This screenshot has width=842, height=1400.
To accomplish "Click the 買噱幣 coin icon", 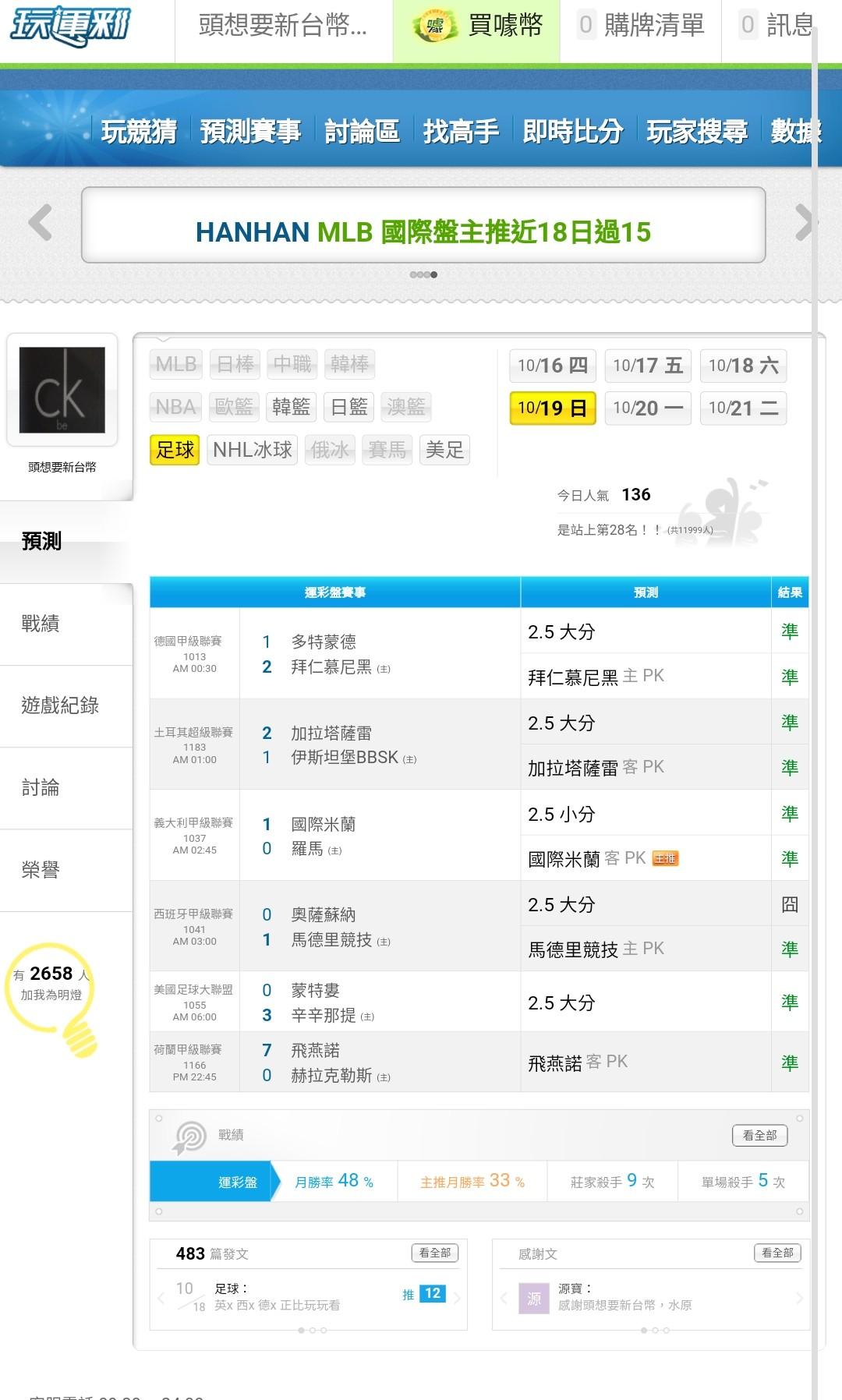I will [435, 27].
